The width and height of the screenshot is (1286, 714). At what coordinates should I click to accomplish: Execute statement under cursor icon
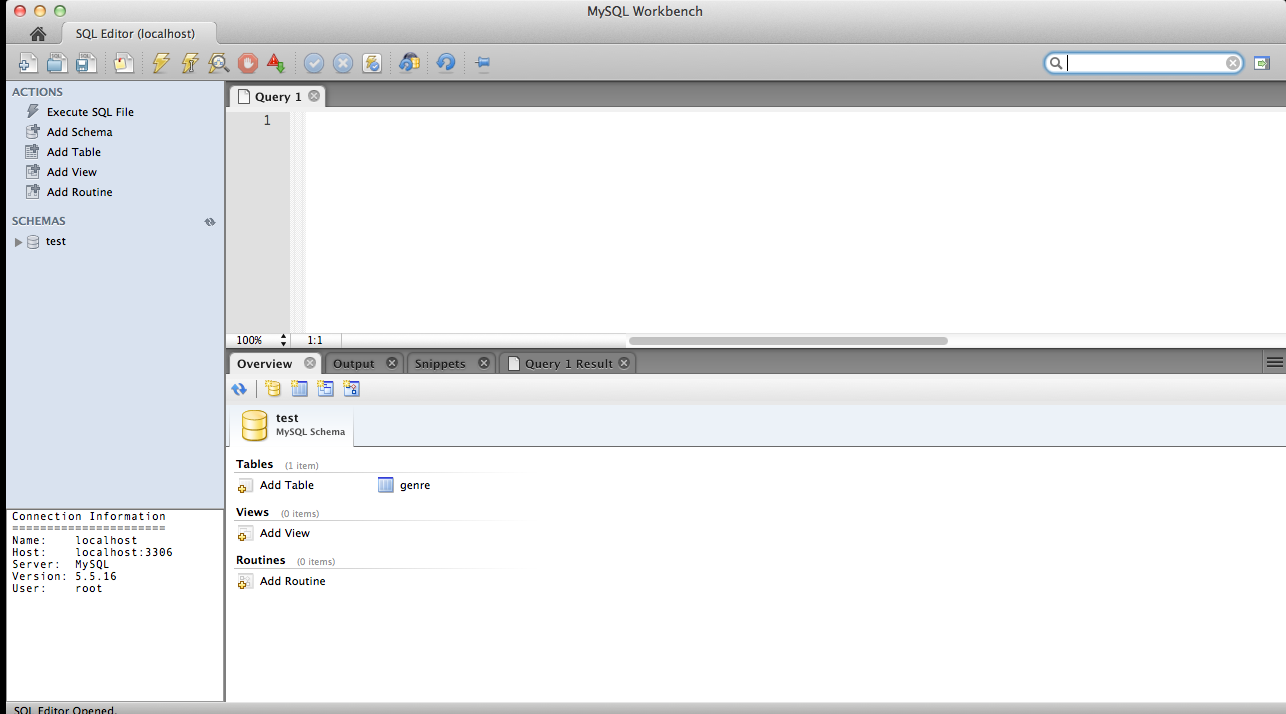pos(190,63)
